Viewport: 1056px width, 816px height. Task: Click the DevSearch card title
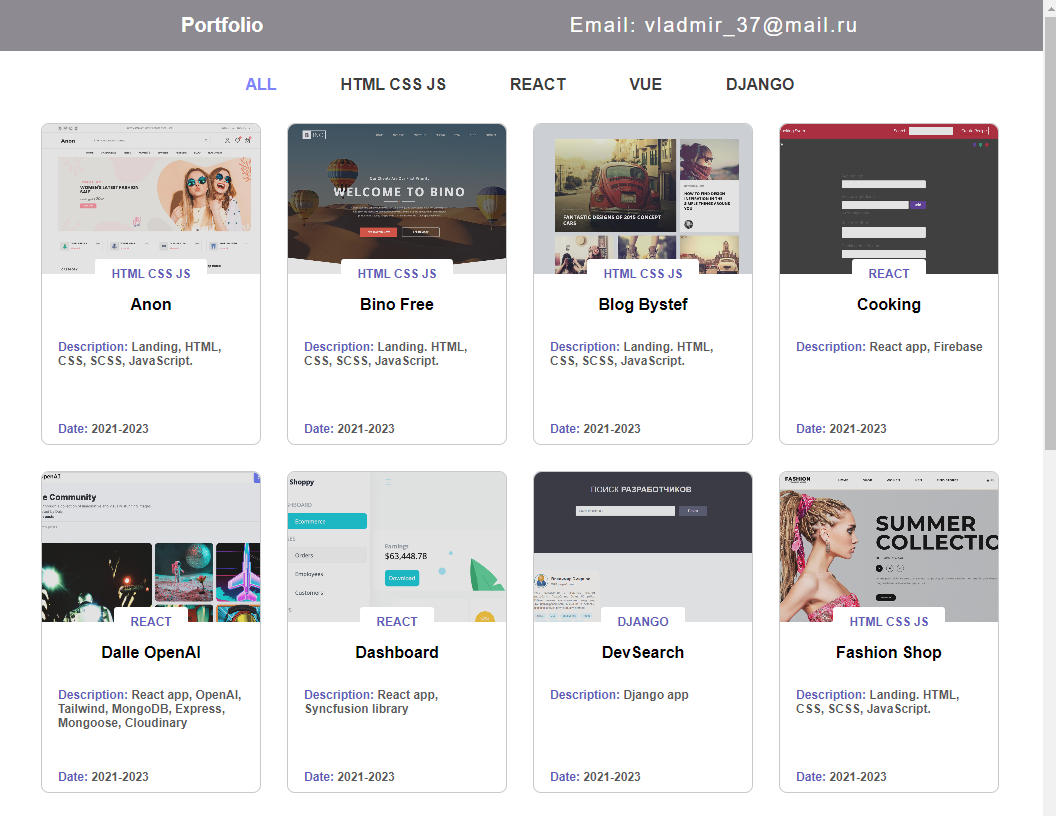coord(642,652)
